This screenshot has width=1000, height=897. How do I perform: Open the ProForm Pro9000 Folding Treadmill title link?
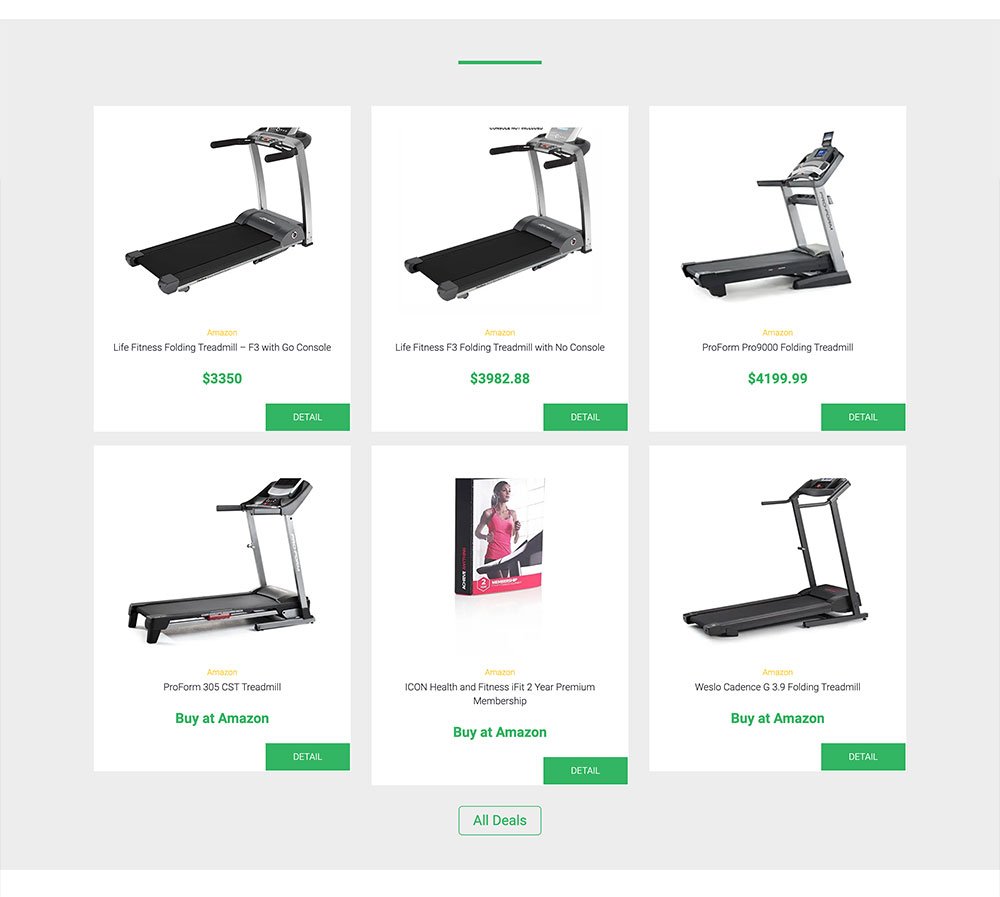point(777,348)
